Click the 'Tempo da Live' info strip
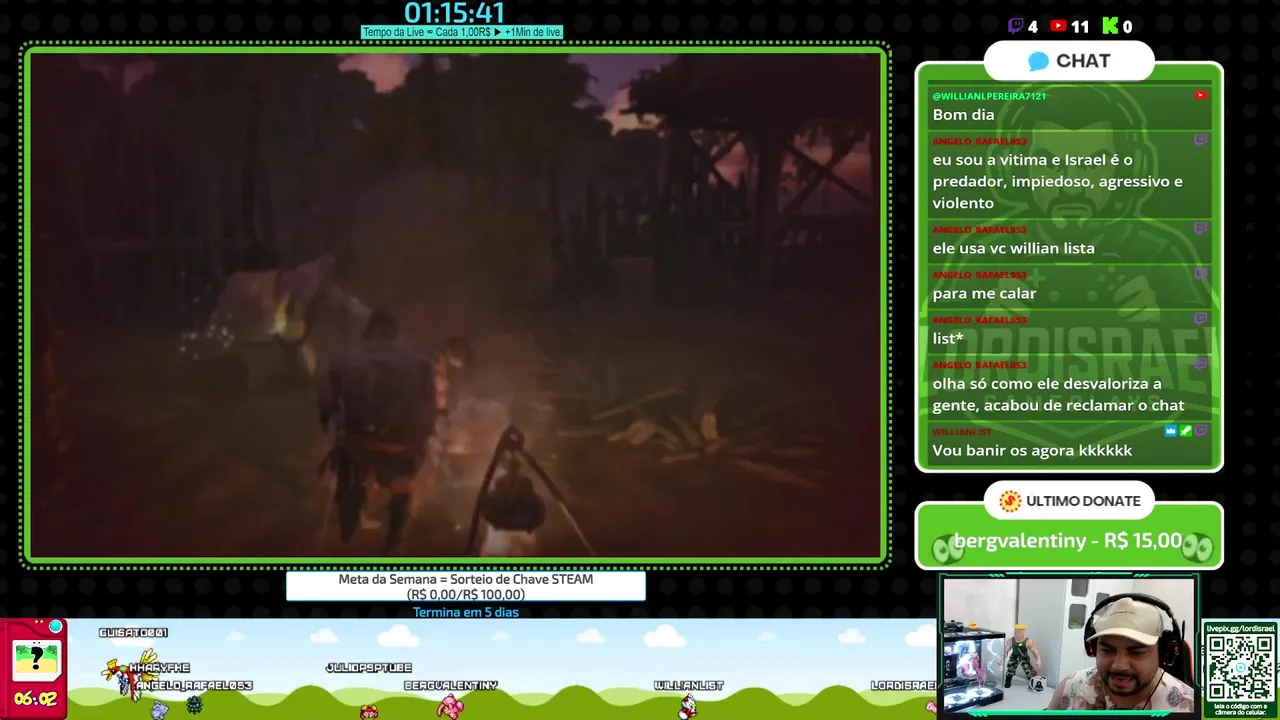Screen dimensions: 1280x720 click(462, 32)
